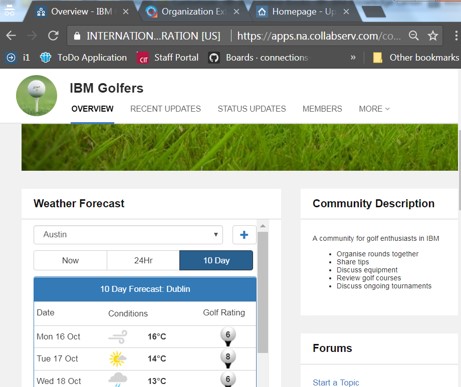Open the zoom magnifier icon in address bar

[414, 35]
